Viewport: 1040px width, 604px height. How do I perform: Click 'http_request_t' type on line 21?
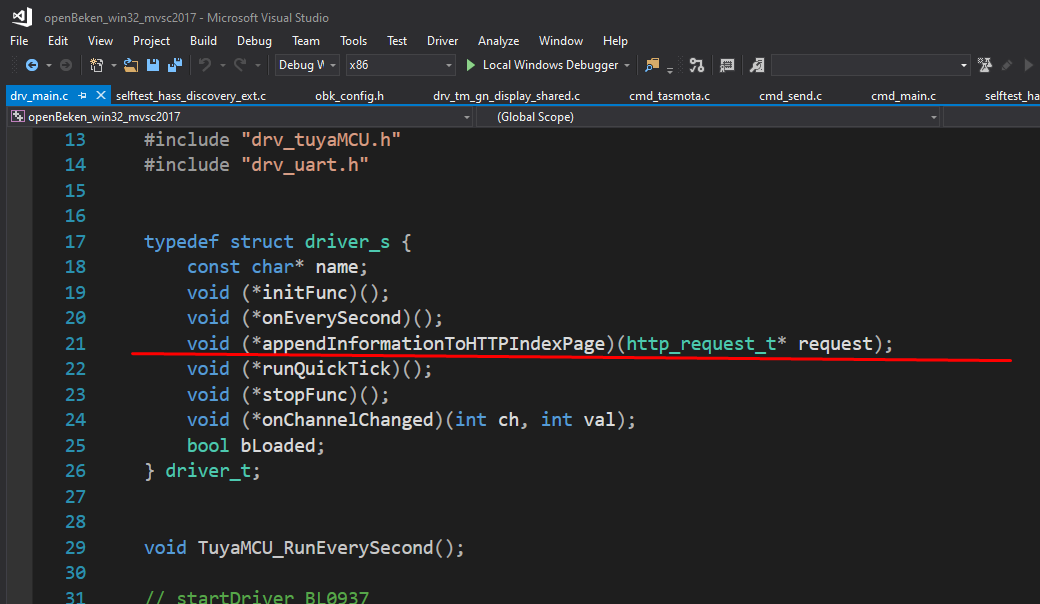[701, 343]
